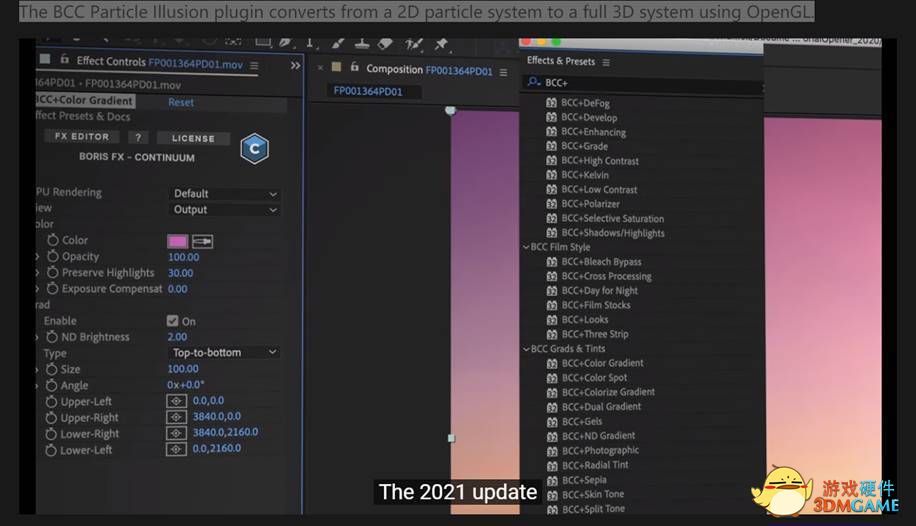This screenshot has width=916, height=526.
Task: Click the BCC+Looks effect icon
Action: point(551,320)
